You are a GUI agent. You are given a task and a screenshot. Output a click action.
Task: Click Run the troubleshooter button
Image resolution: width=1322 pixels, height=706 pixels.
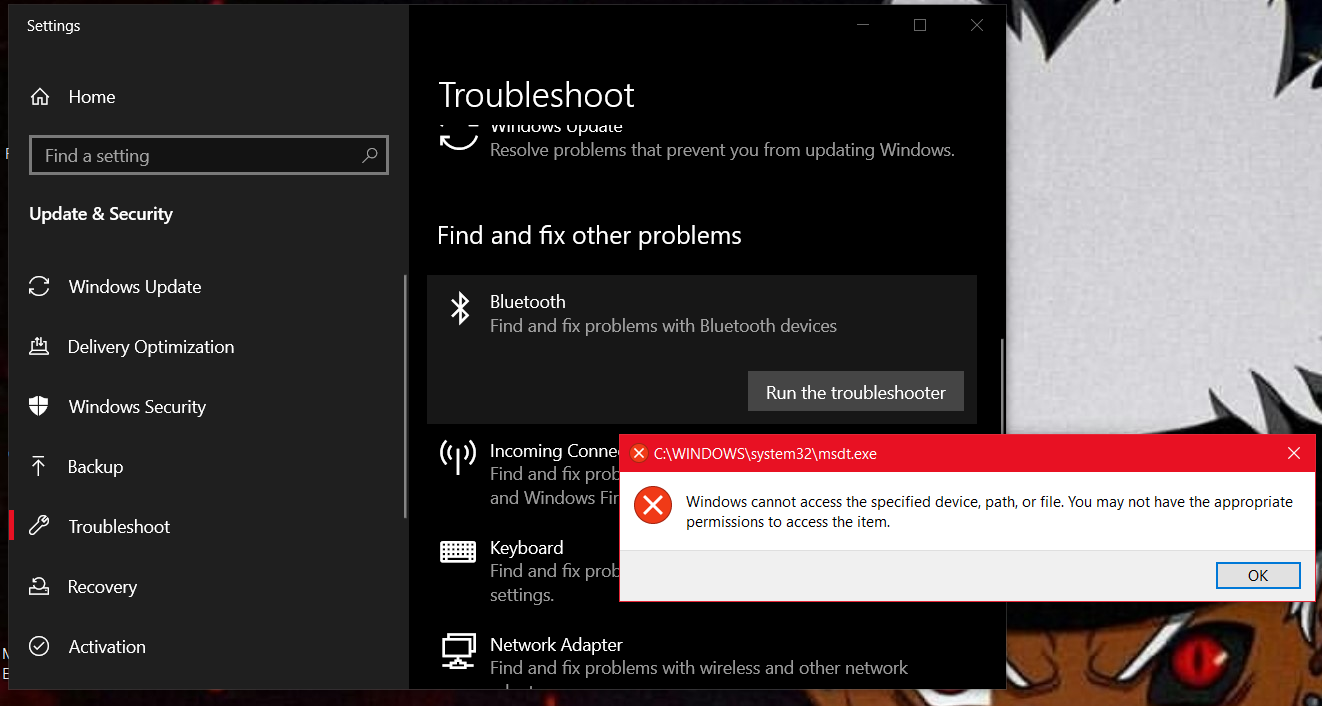click(x=856, y=392)
